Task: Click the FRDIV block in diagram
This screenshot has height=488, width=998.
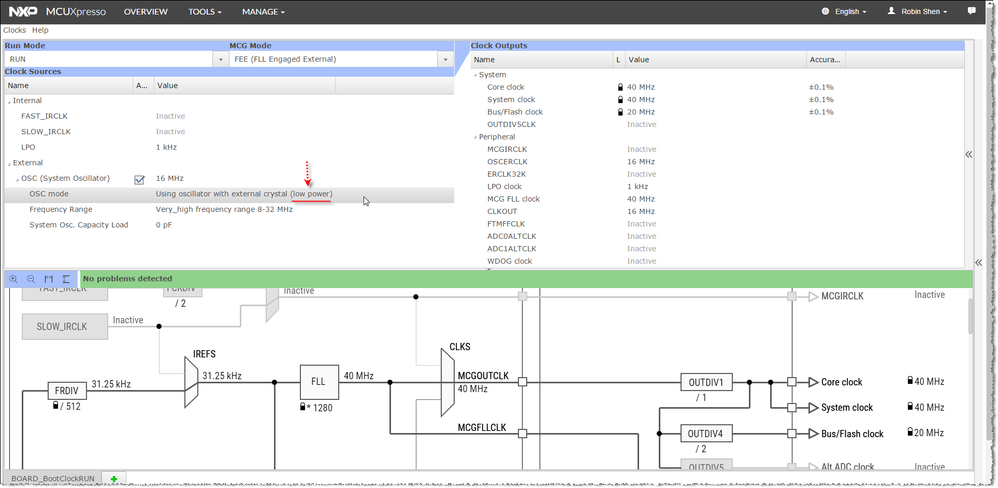Action: pyautogui.click(x=67, y=391)
